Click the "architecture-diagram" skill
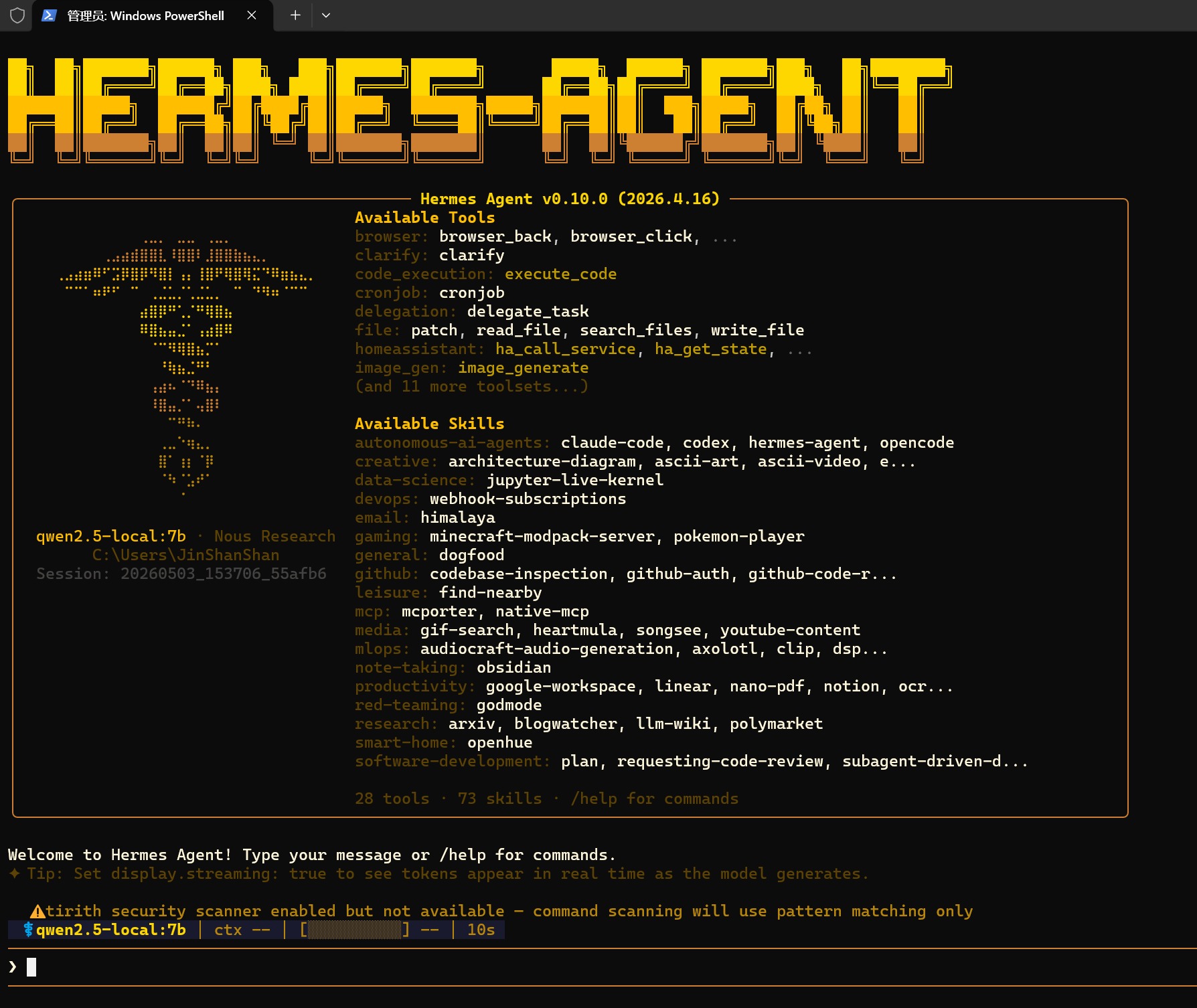 pyautogui.click(x=542, y=461)
